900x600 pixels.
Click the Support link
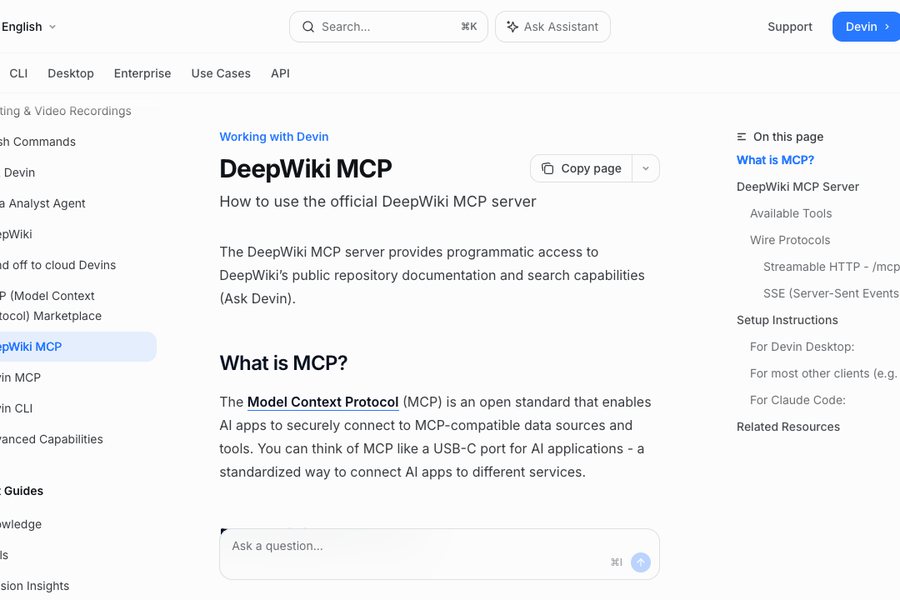tap(790, 27)
